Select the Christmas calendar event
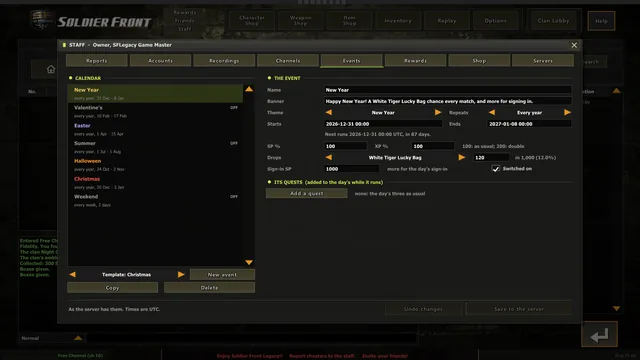Image resolution: width=640 pixels, height=360 pixels. (x=155, y=182)
